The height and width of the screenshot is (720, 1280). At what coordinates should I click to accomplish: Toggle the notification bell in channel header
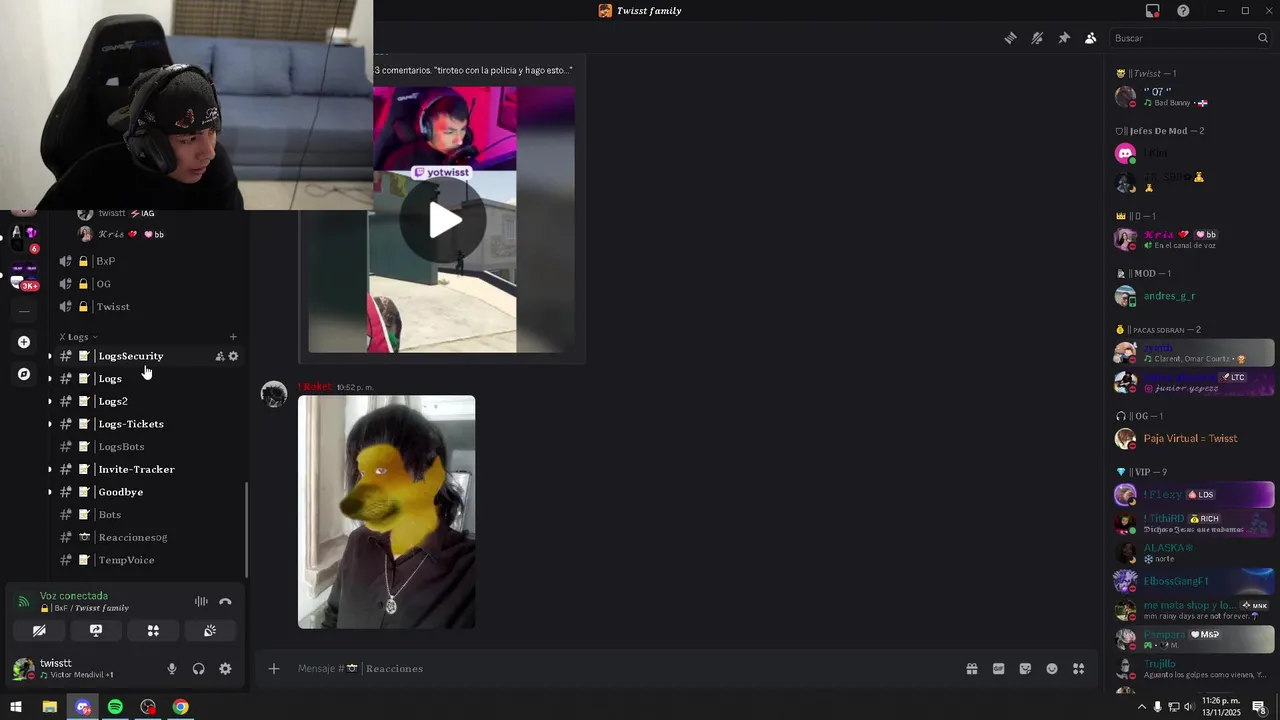point(1037,38)
